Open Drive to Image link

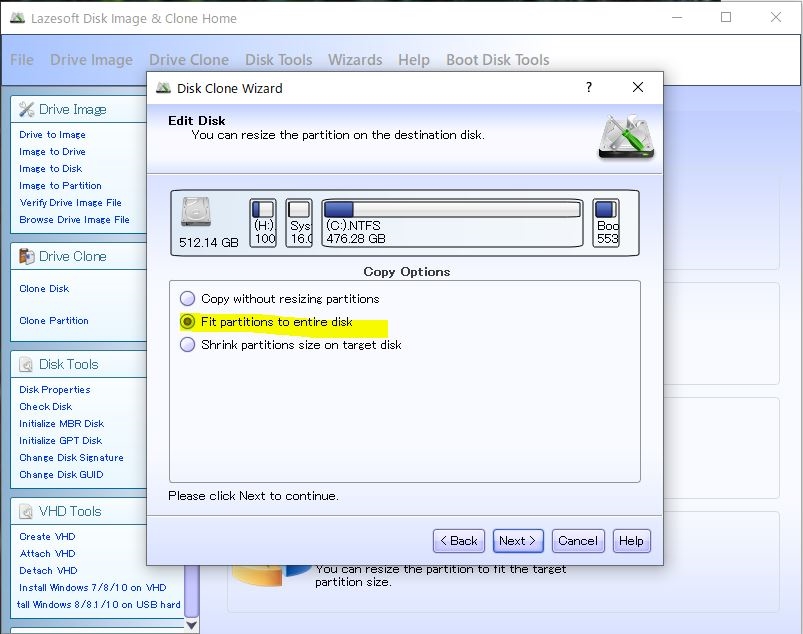(52, 135)
